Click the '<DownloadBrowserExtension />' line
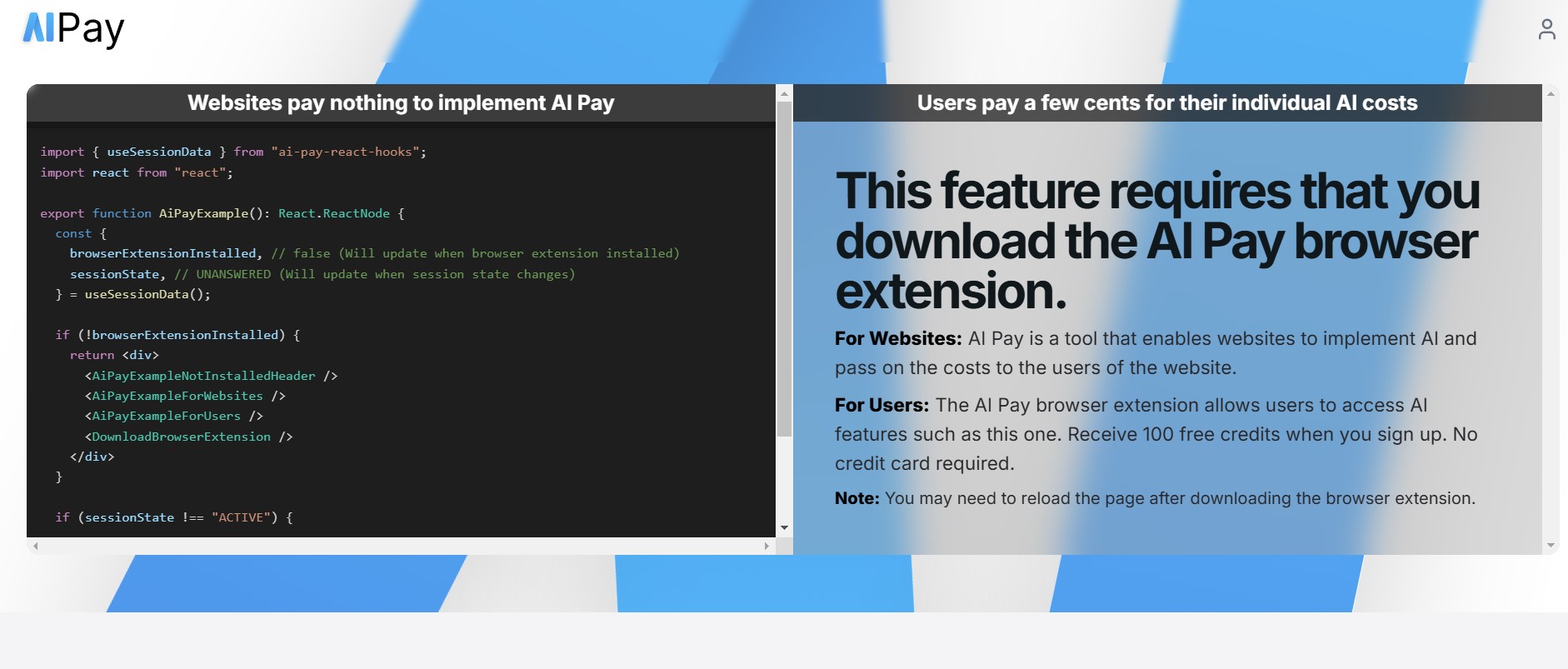 point(188,437)
